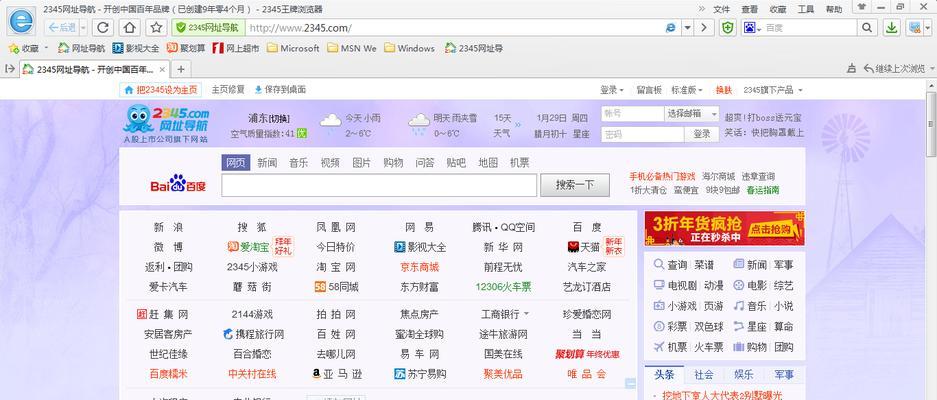Choose search engine via Baidu paw icon
Screen dimensions: 937x400
pos(752,28)
